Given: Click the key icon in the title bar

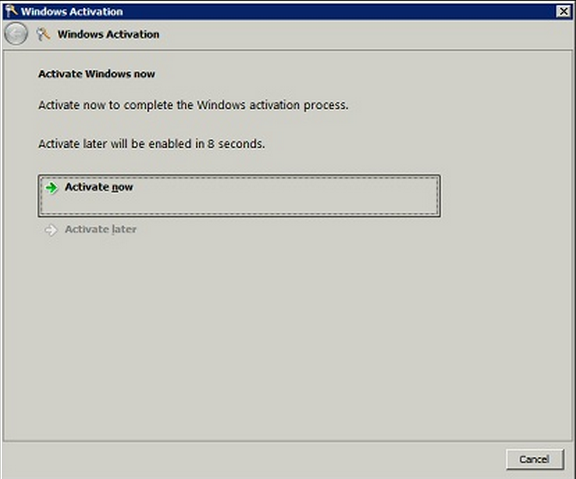Looking at the screenshot, I should (x=11, y=11).
